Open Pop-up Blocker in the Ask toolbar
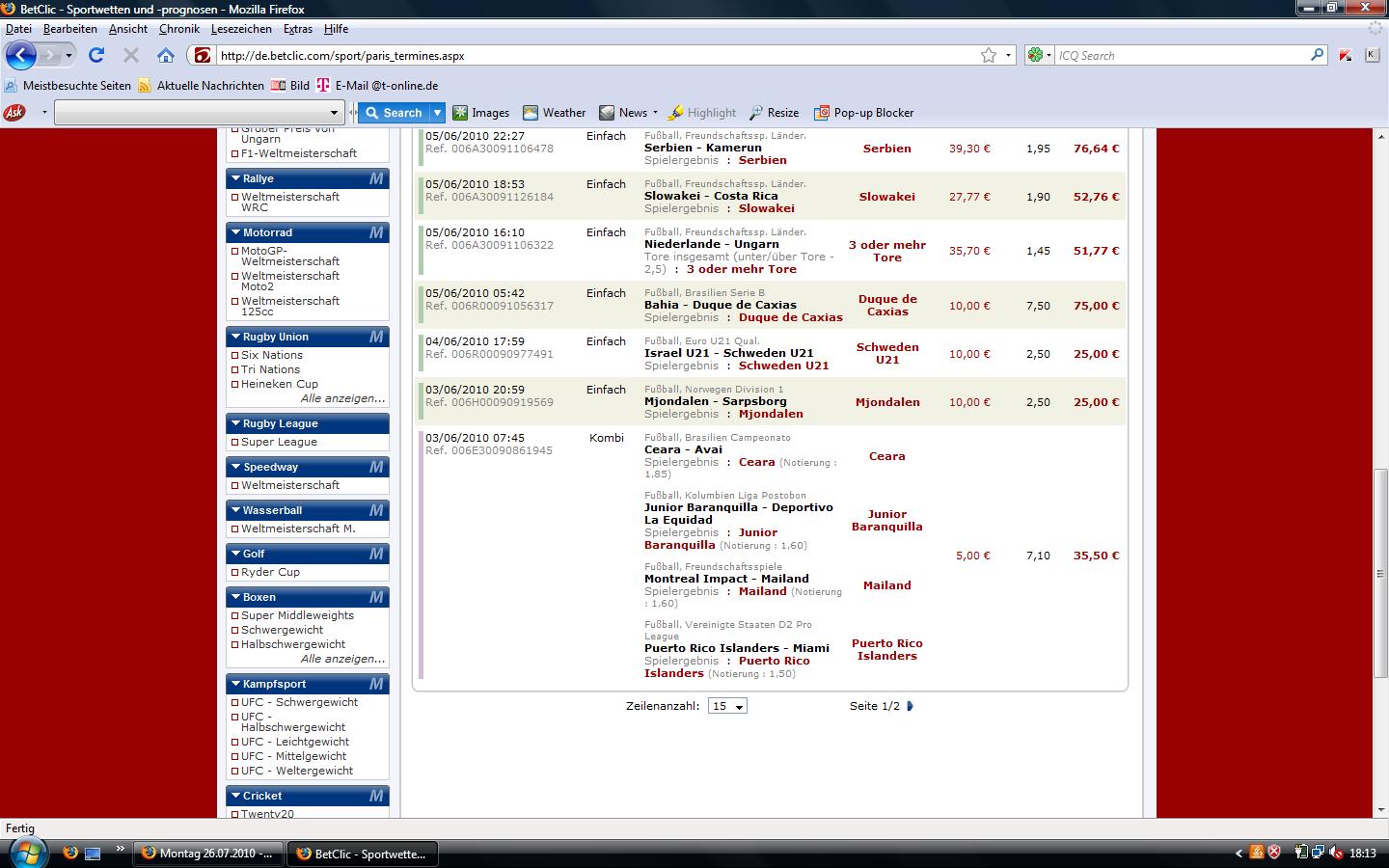 (864, 112)
